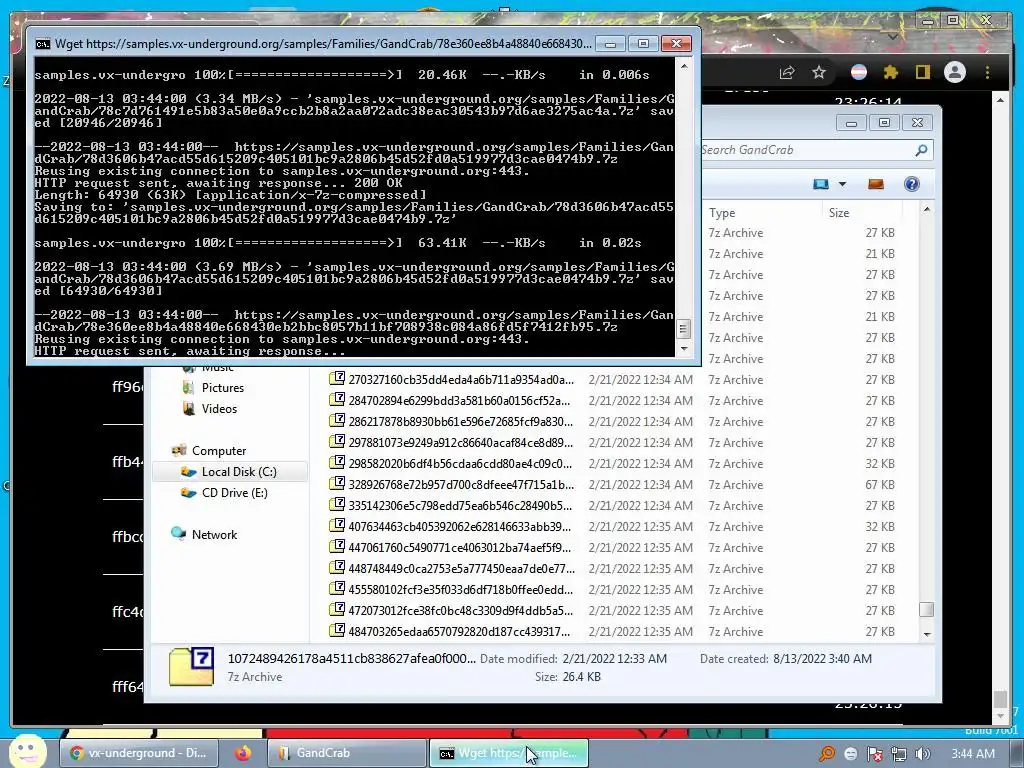Screen dimensions: 1024x768
Task: Open the striped flag extension in Chrome
Action: click(859, 72)
